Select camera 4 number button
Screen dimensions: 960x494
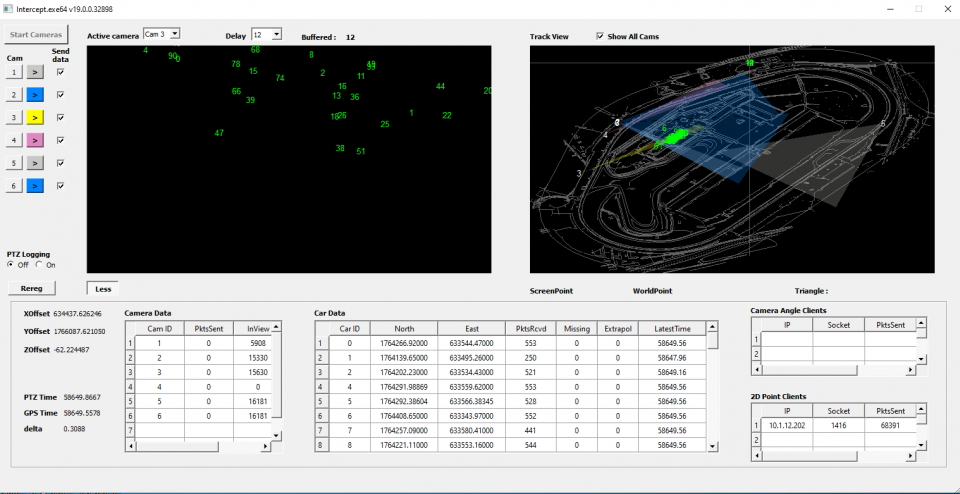coord(15,140)
